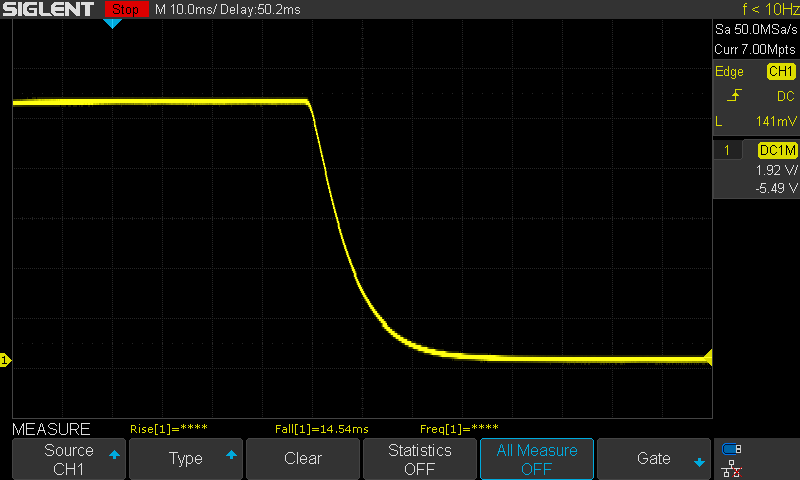Click the SIGLENT logo

pyautogui.click(x=48, y=9)
